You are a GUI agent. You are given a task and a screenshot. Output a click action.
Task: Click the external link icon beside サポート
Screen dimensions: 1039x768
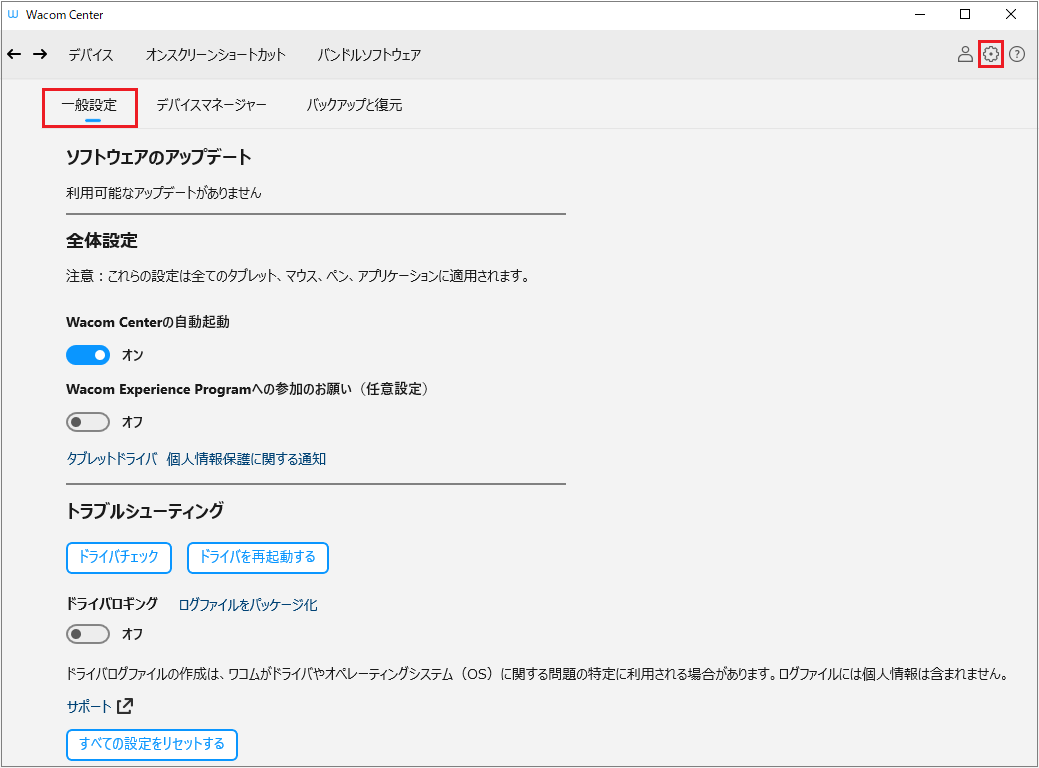(x=125, y=706)
